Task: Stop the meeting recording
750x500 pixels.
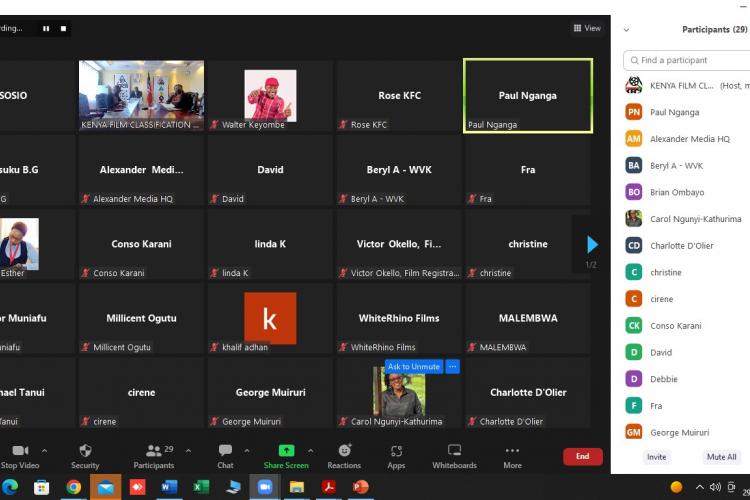Action: coord(64,29)
